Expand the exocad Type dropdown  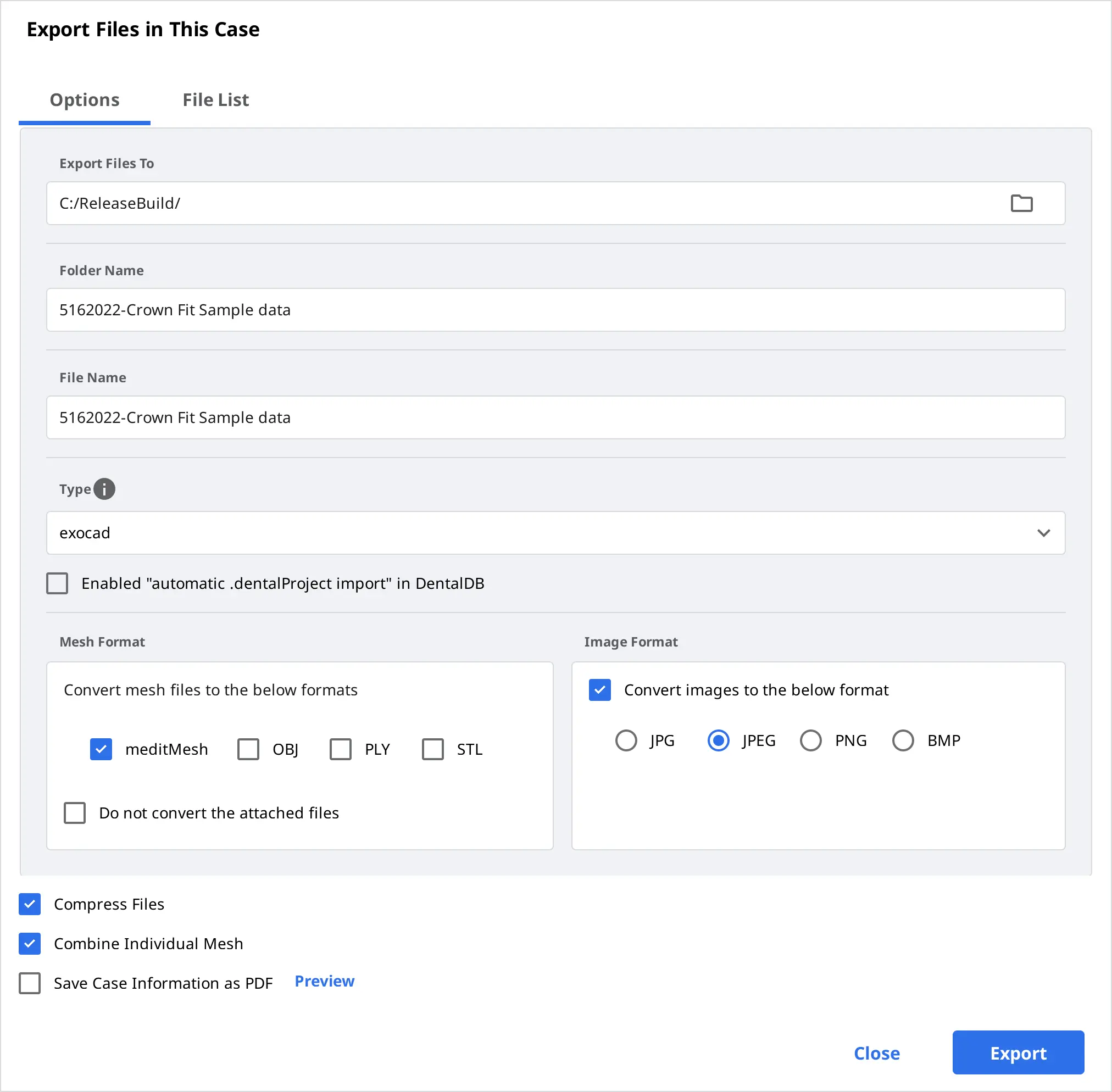click(1043, 533)
